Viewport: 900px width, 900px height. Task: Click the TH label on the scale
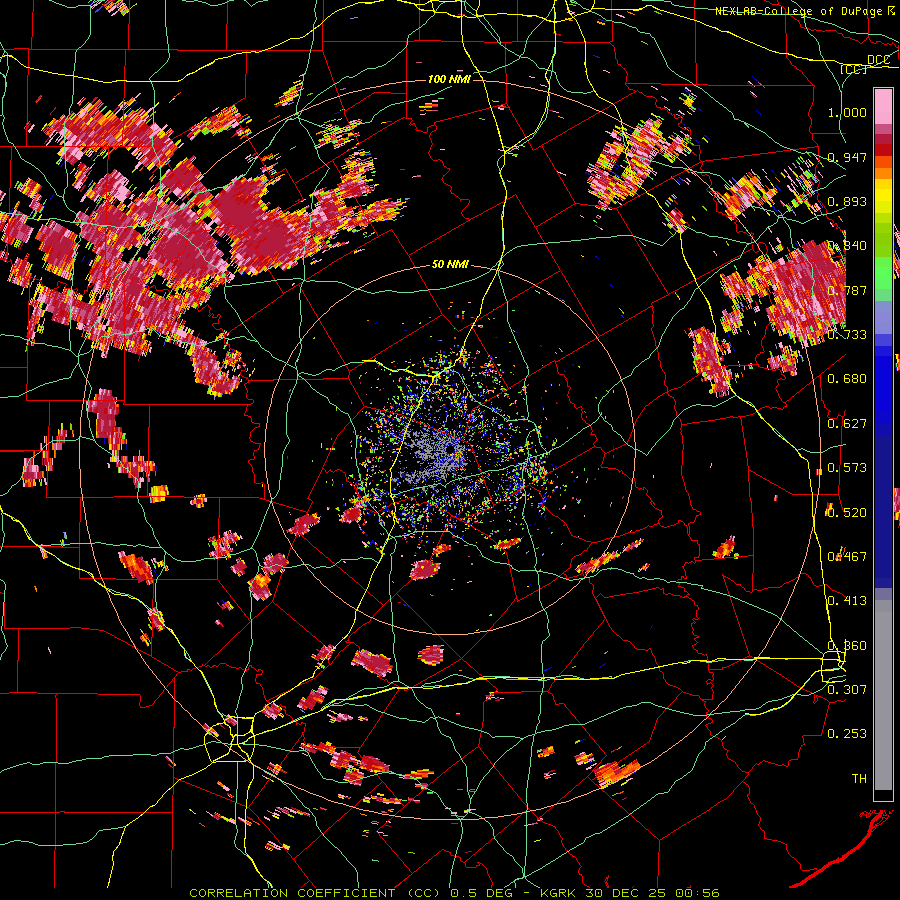tap(859, 779)
